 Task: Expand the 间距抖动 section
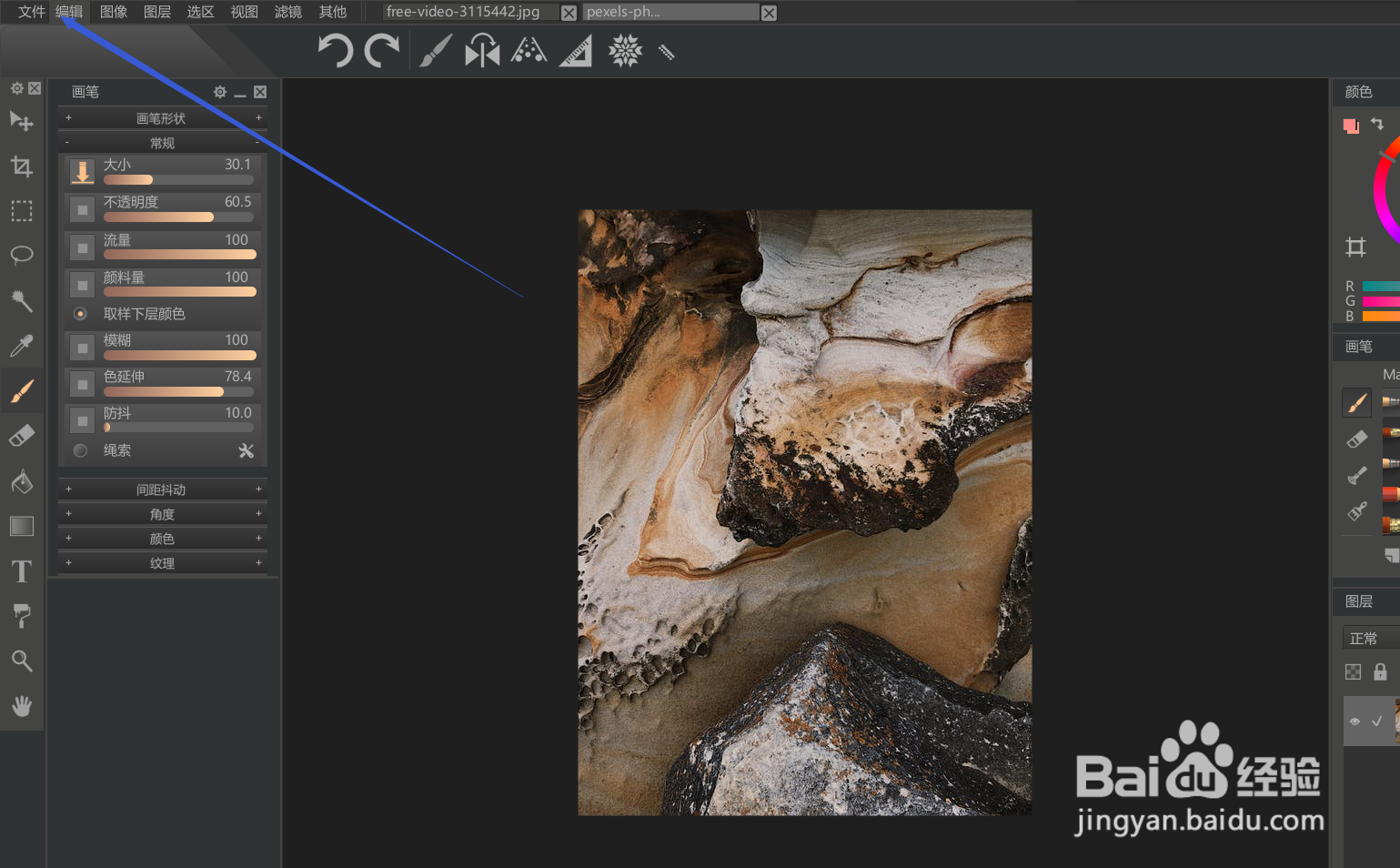(x=163, y=490)
